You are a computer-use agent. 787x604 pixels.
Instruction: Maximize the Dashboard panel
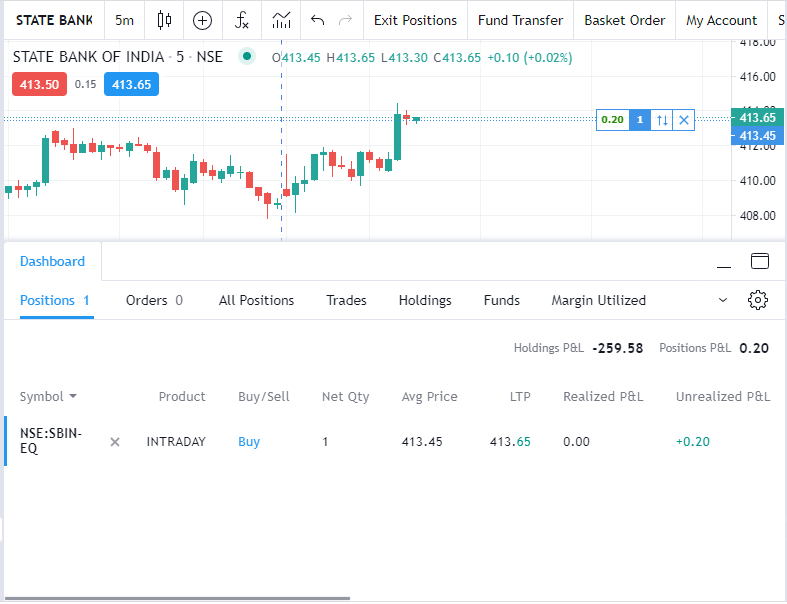click(759, 261)
